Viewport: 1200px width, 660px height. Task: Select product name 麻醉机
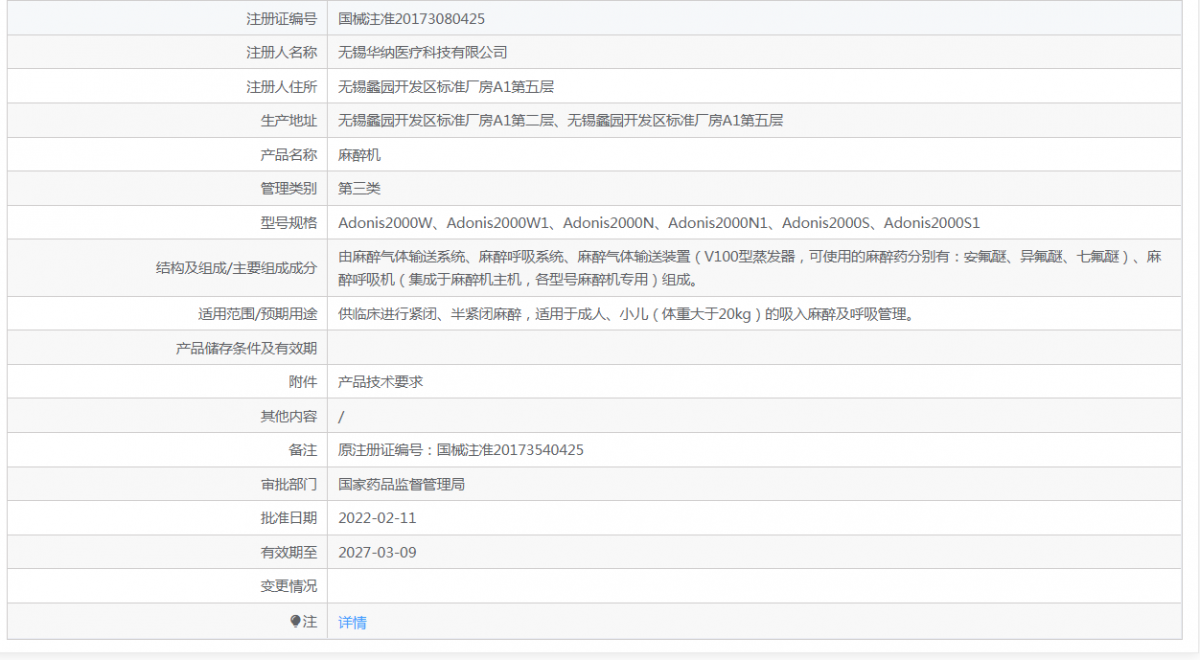[x=359, y=155]
